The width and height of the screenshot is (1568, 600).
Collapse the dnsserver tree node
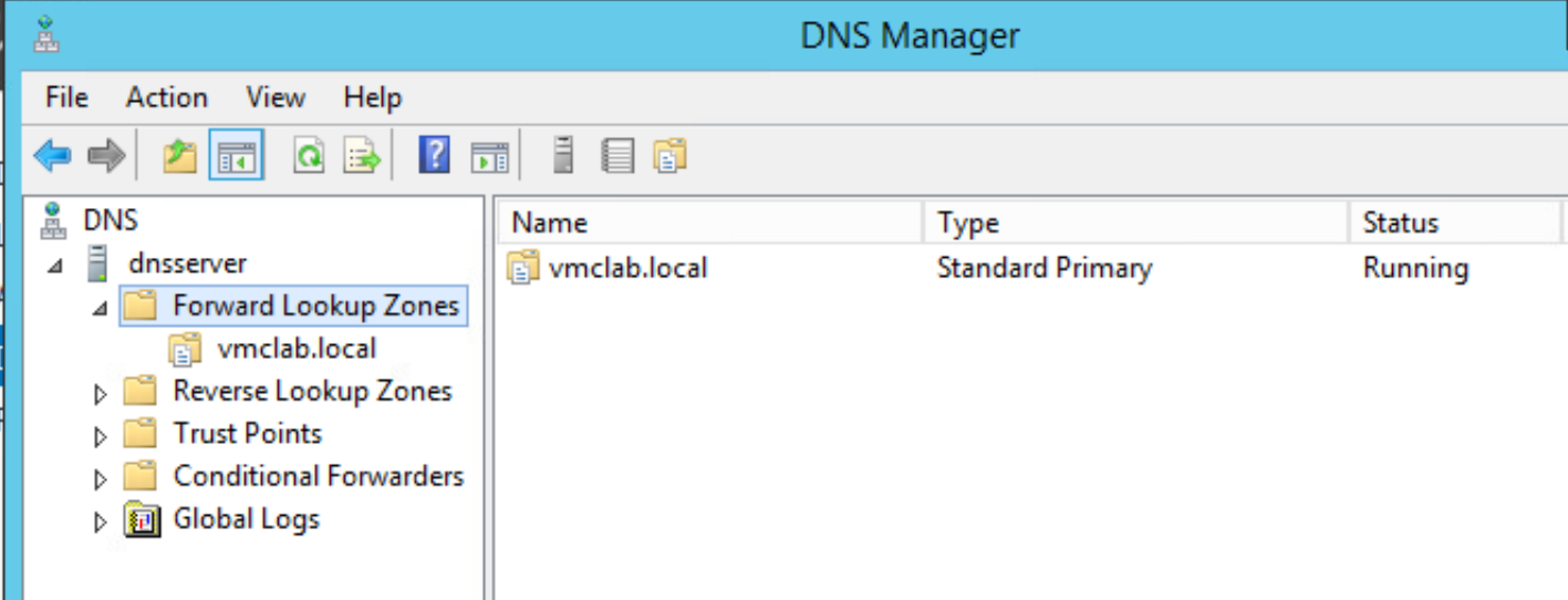coord(56,266)
